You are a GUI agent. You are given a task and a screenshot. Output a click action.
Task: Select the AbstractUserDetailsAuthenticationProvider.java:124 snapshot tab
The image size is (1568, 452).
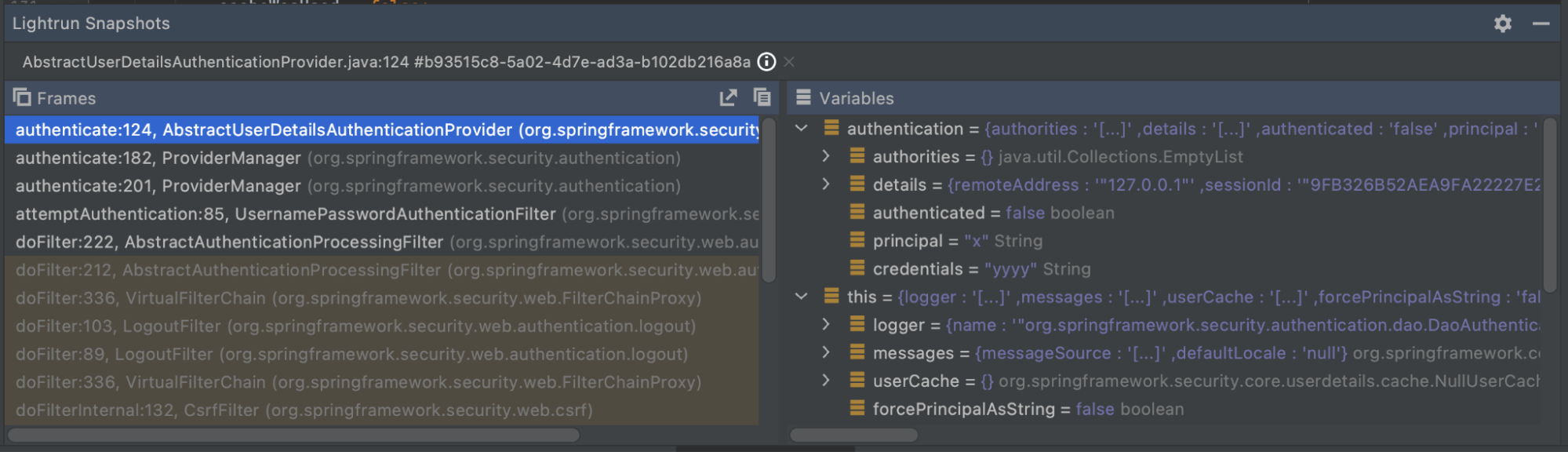(386, 62)
